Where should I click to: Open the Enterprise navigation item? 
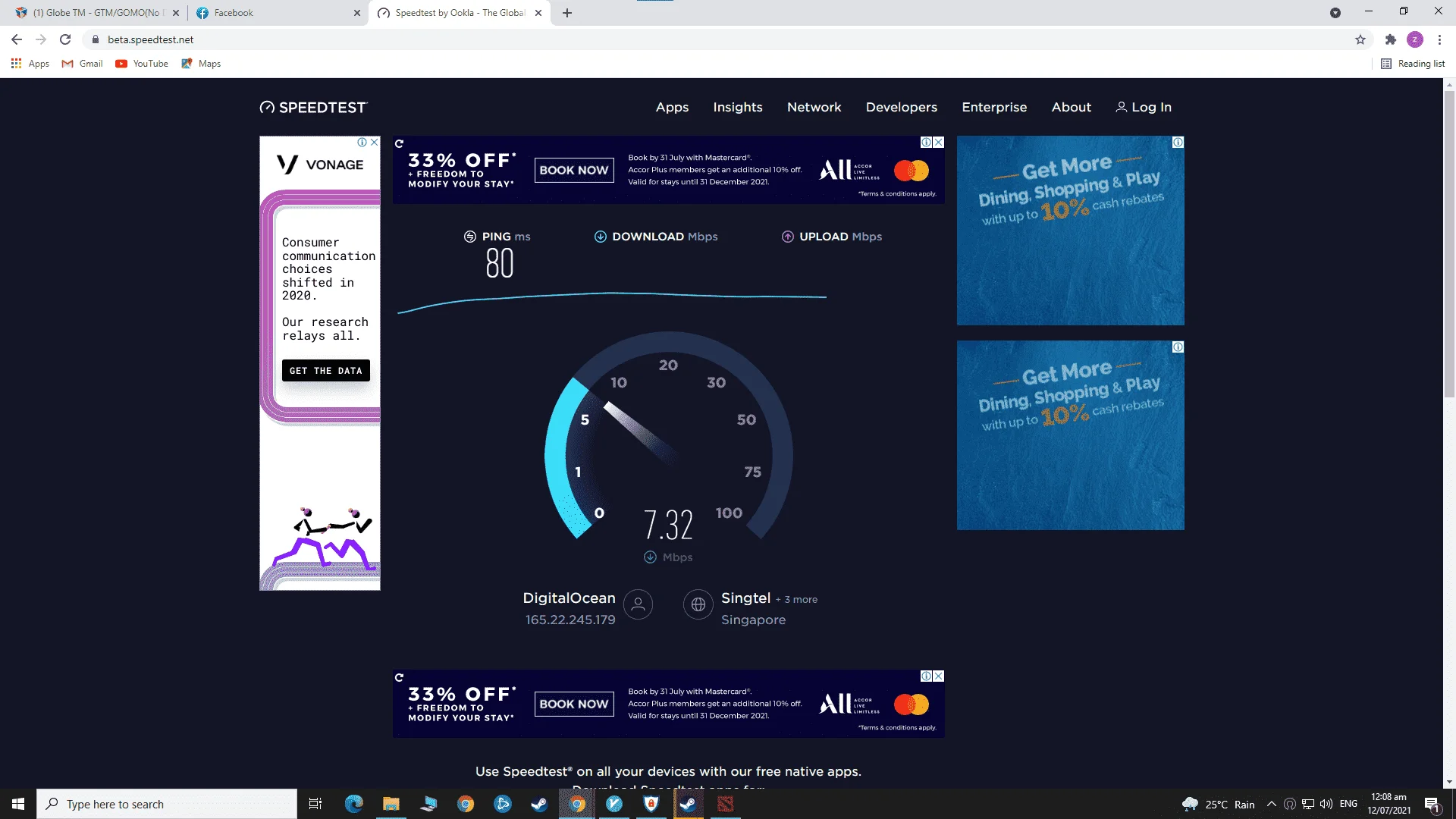pos(994,107)
